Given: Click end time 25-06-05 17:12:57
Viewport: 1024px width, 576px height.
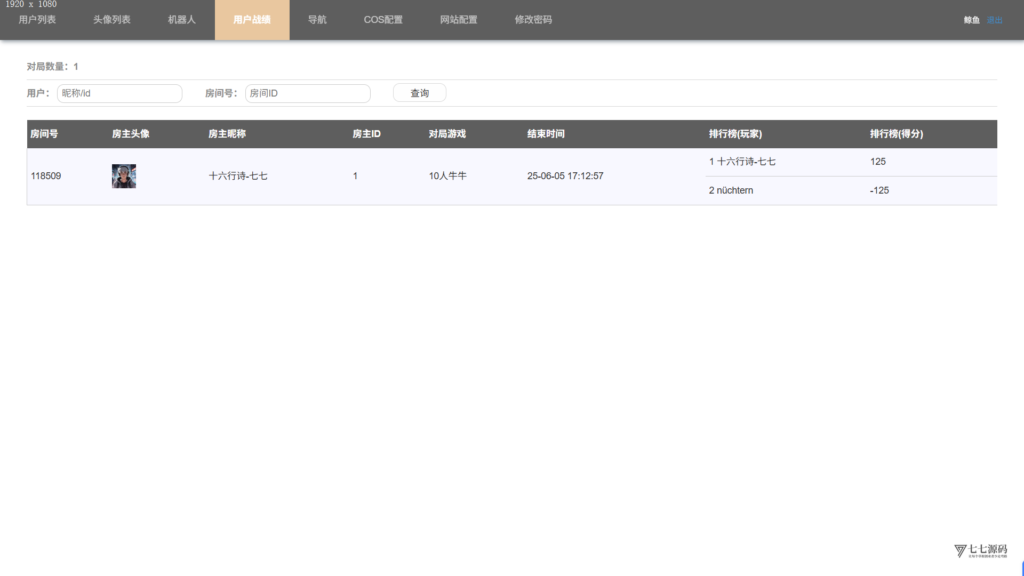Looking at the screenshot, I should point(565,176).
